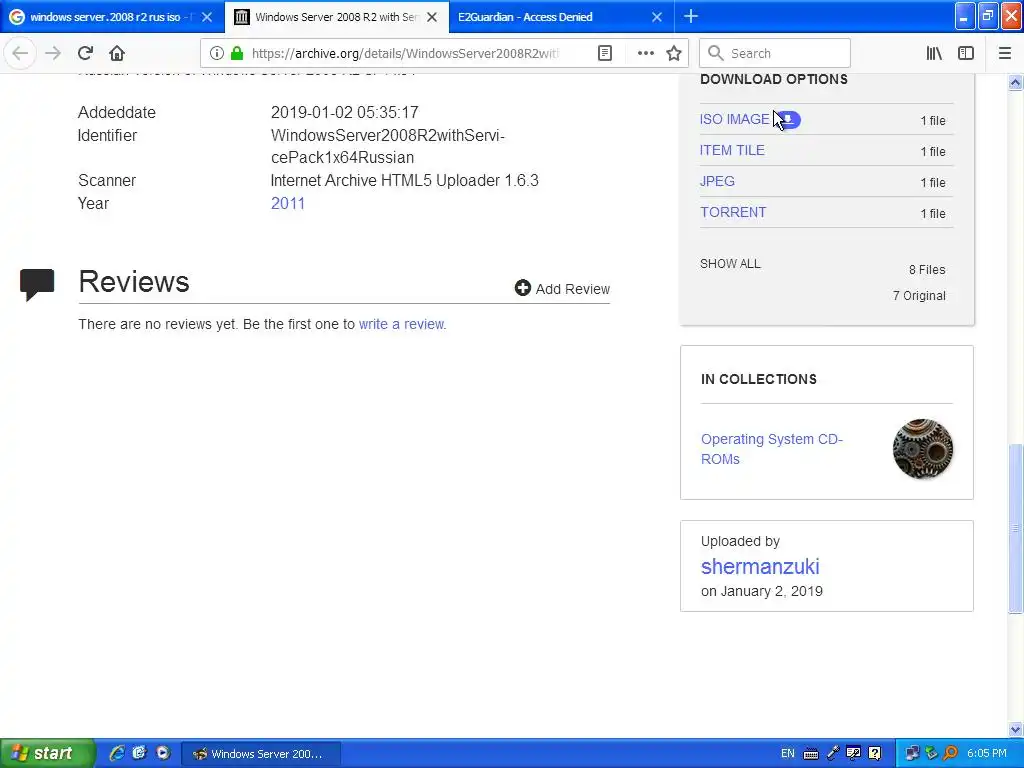
Task: Open the JPEG download option
Action: pos(717,181)
